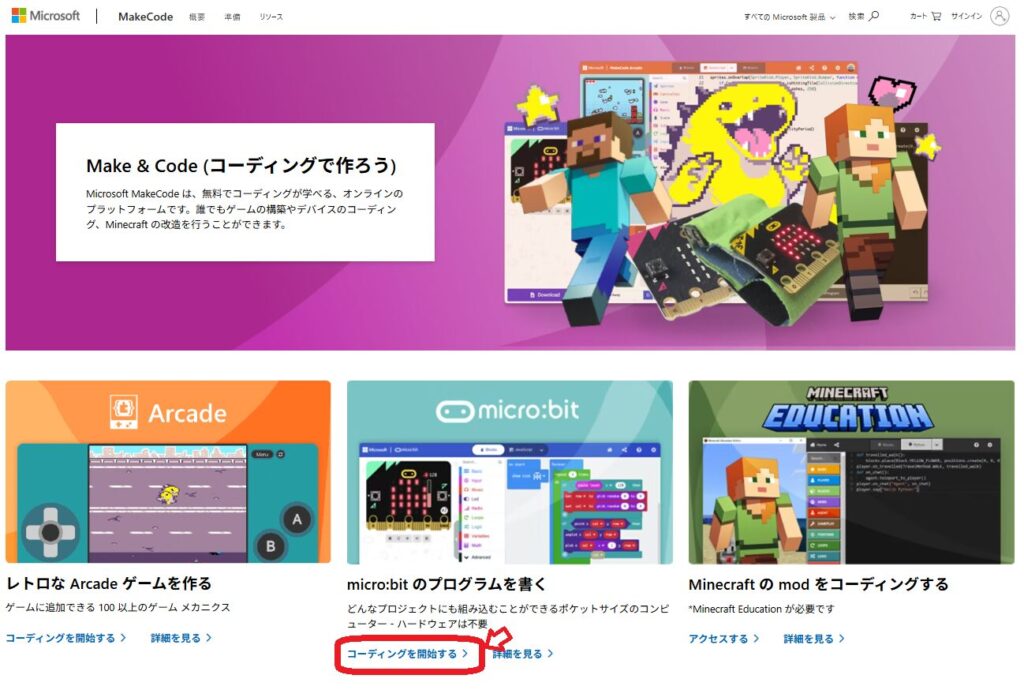The width and height of the screenshot is (1024, 690).
Task: Start coding via Arcade コーディングを開始する link
Action: coord(65,638)
